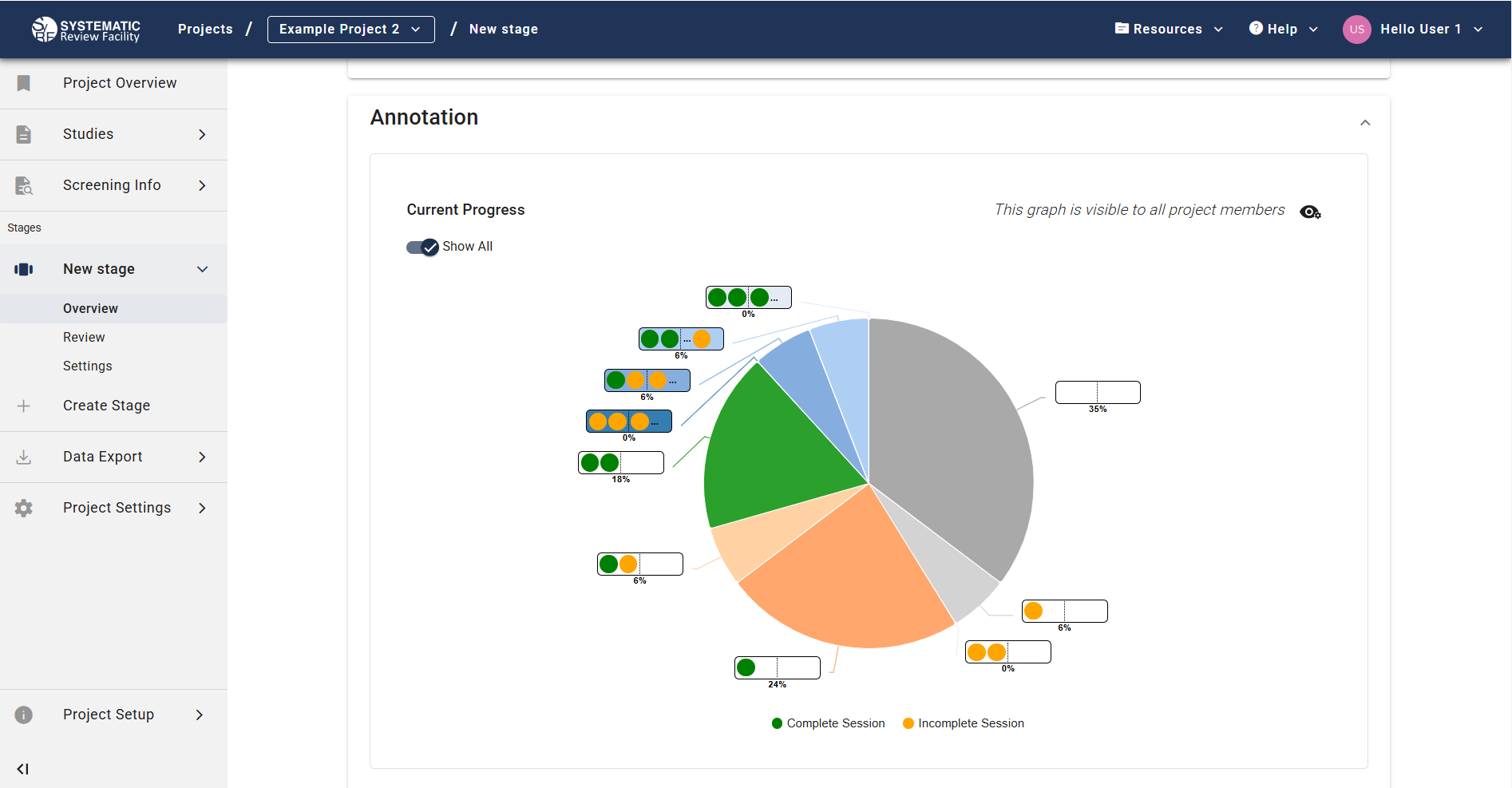Collapse the sidebar using the double-arrow icon

pos(22,769)
